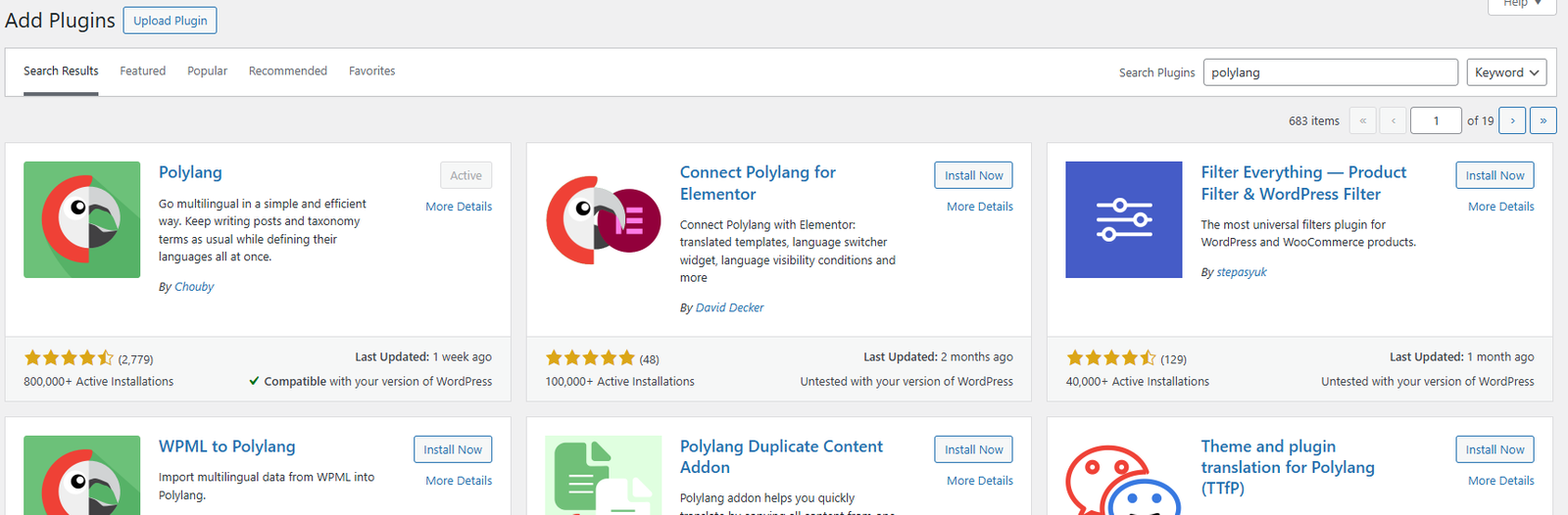The width and height of the screenshot is (1568, 515).
Task: Click the Polylang Duplicate Content Addon icon
Action: tap(604, 475)
